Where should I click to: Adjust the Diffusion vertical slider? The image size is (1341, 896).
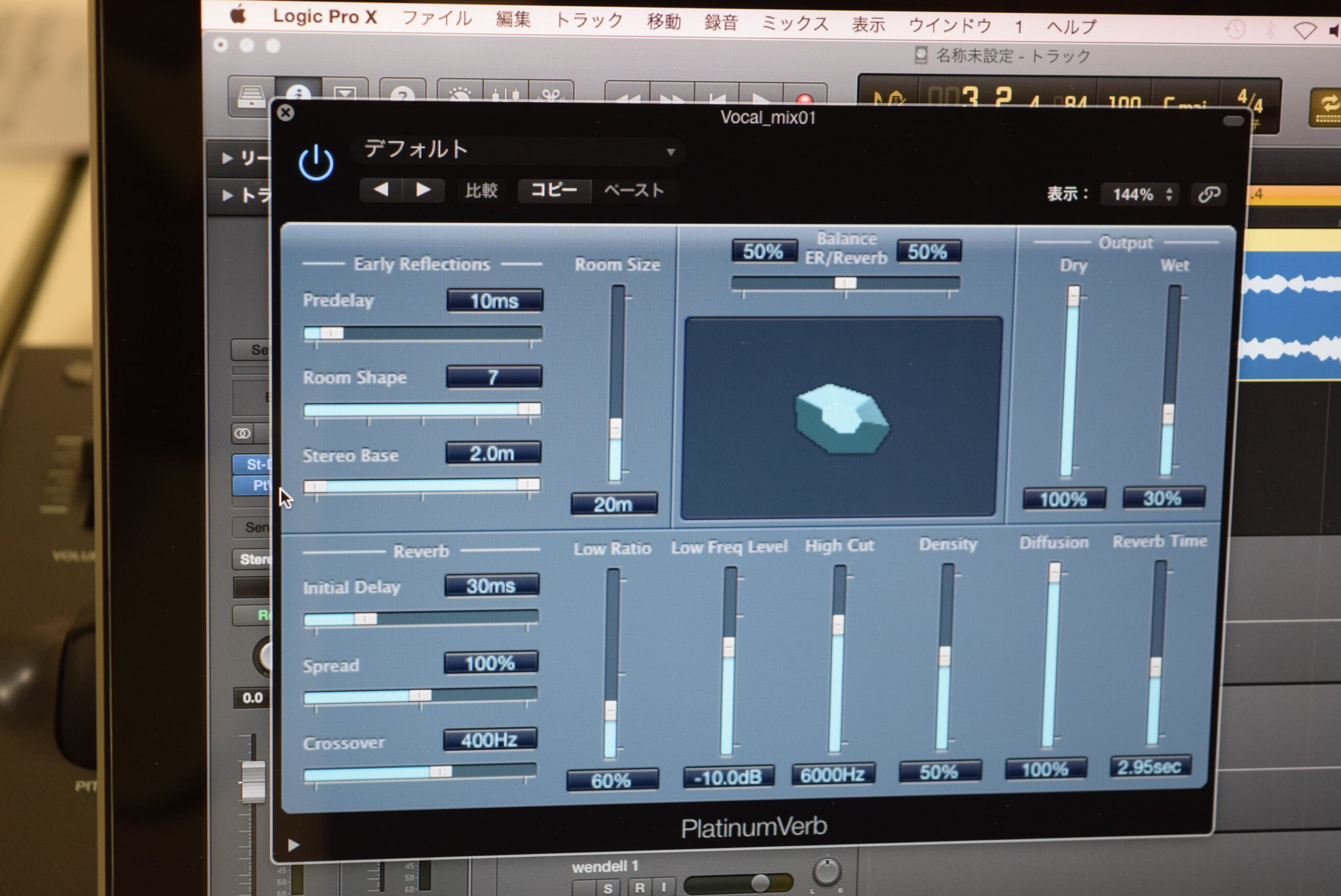point(1052,655)
